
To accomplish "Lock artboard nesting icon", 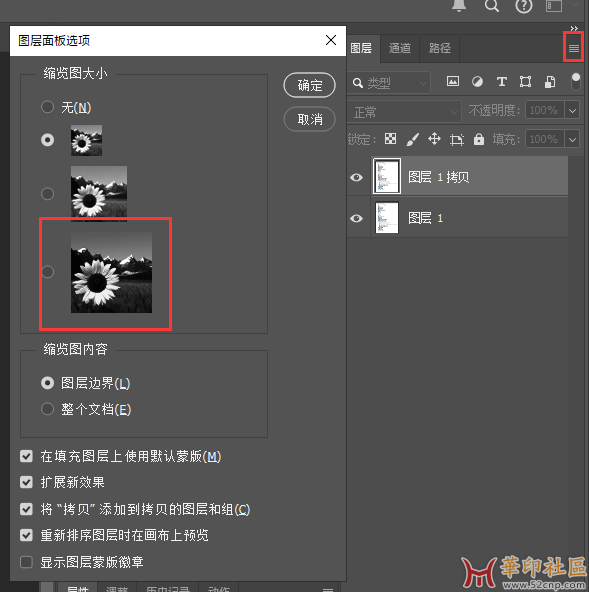I will pos(456,140).
